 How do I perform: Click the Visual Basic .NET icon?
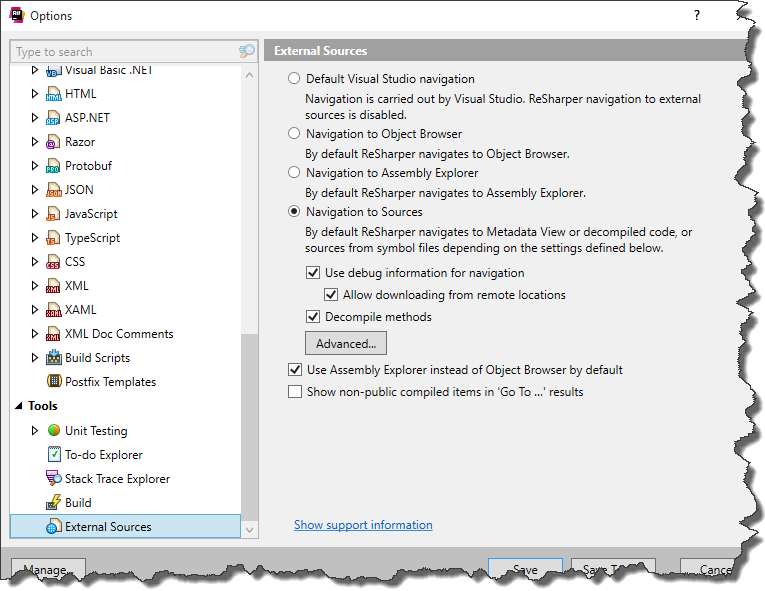click(53, 71)
